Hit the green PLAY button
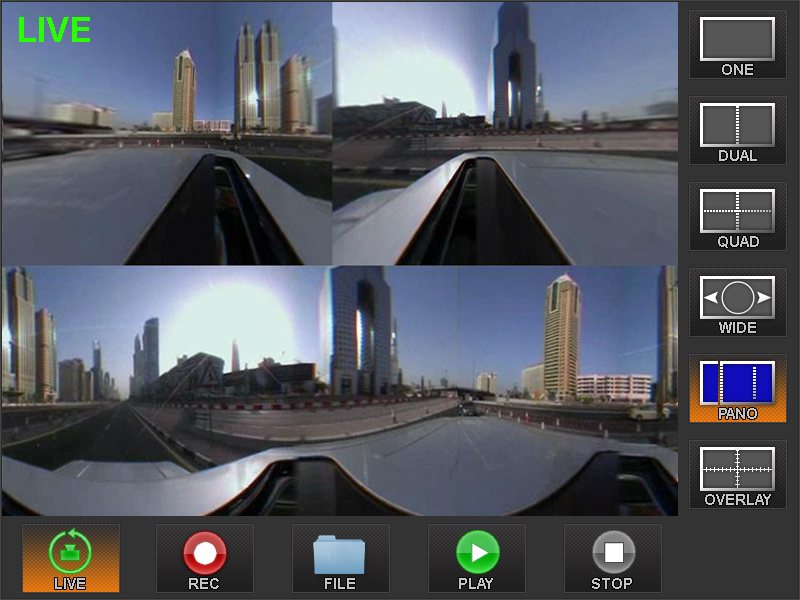The width and height of the screenshot is (800, 600). tap(477, 559)
